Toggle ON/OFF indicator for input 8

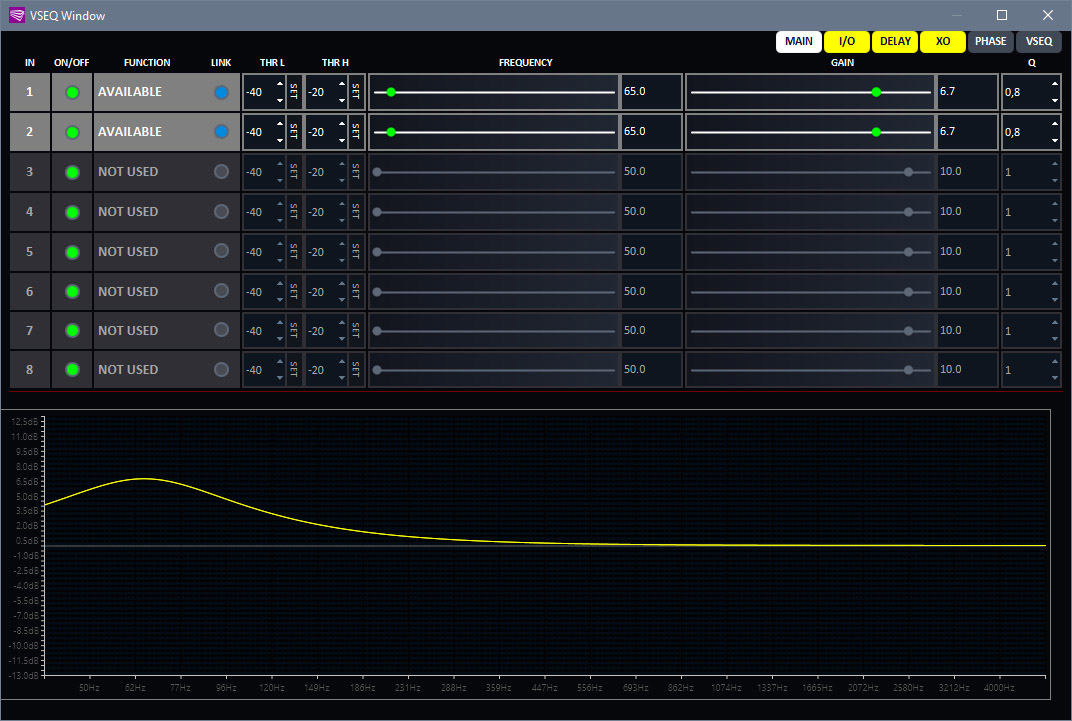point(72,370)
